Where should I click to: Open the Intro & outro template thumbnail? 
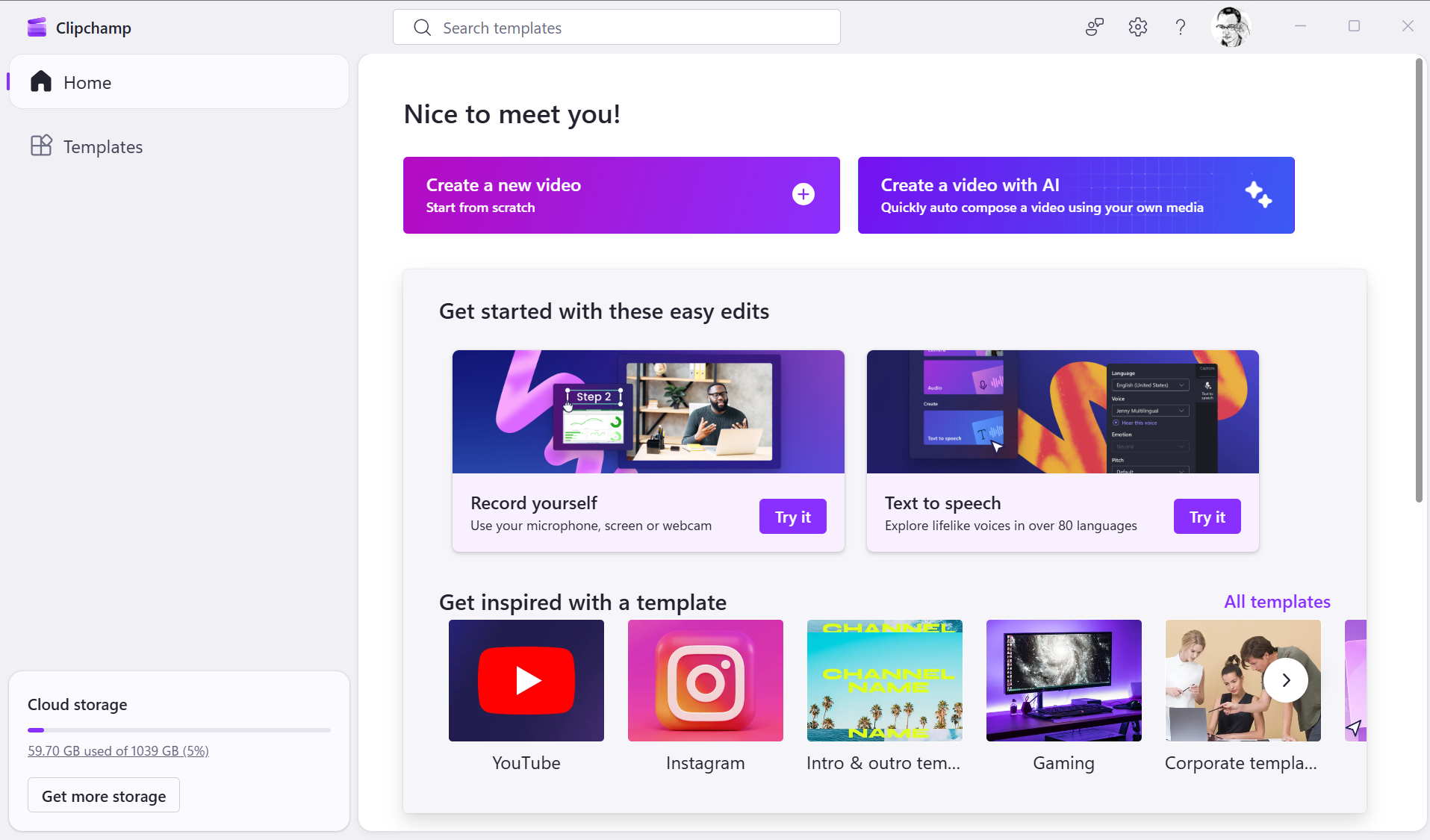(x=885, y=680)
